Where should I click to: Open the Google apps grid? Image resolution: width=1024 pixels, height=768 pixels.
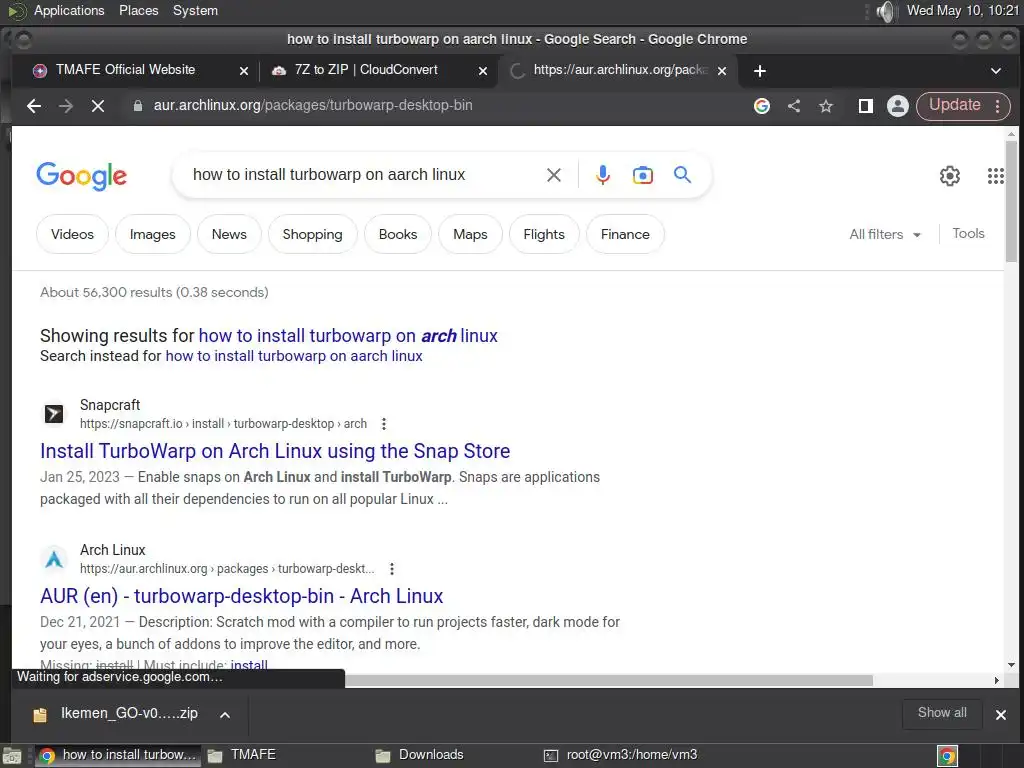pyautogui.click(x=995, y=176)
